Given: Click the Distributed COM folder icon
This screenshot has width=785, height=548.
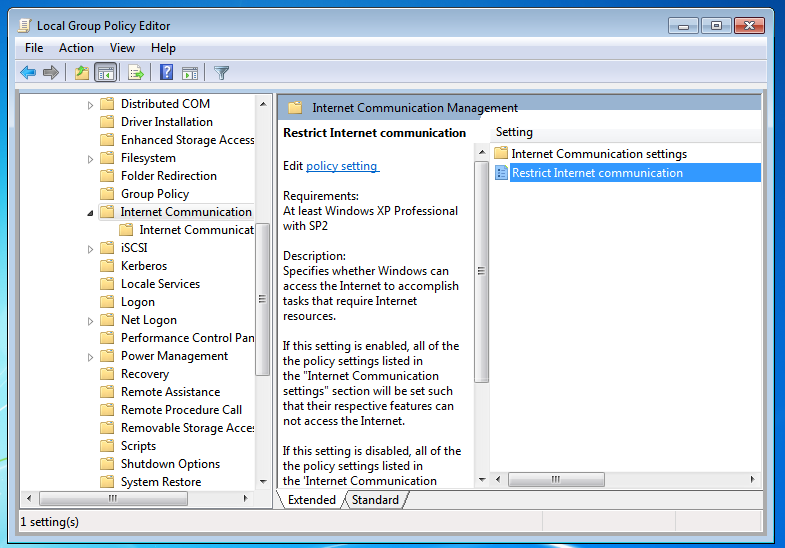Looking at the screenshot, I should (107, 104).
